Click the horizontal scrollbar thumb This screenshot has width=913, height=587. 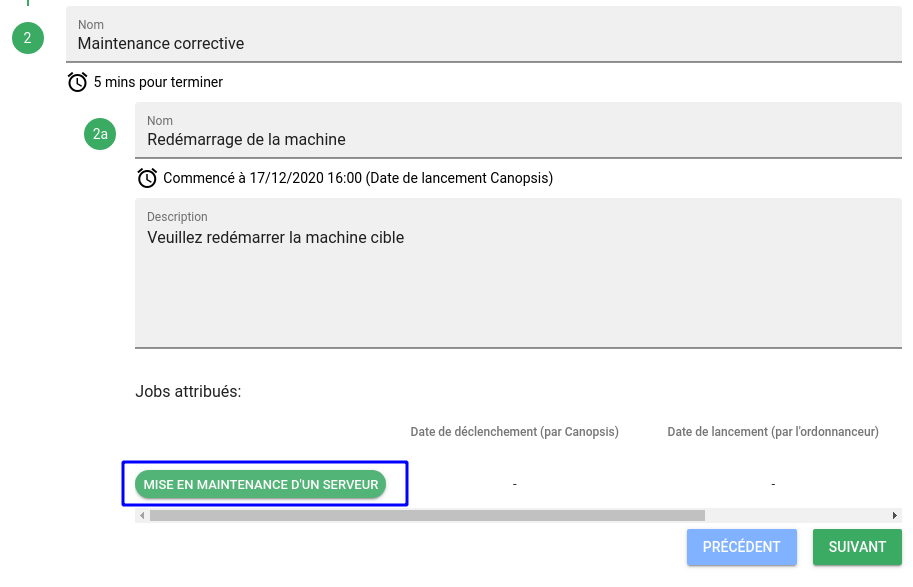click(x=427, y=516)
